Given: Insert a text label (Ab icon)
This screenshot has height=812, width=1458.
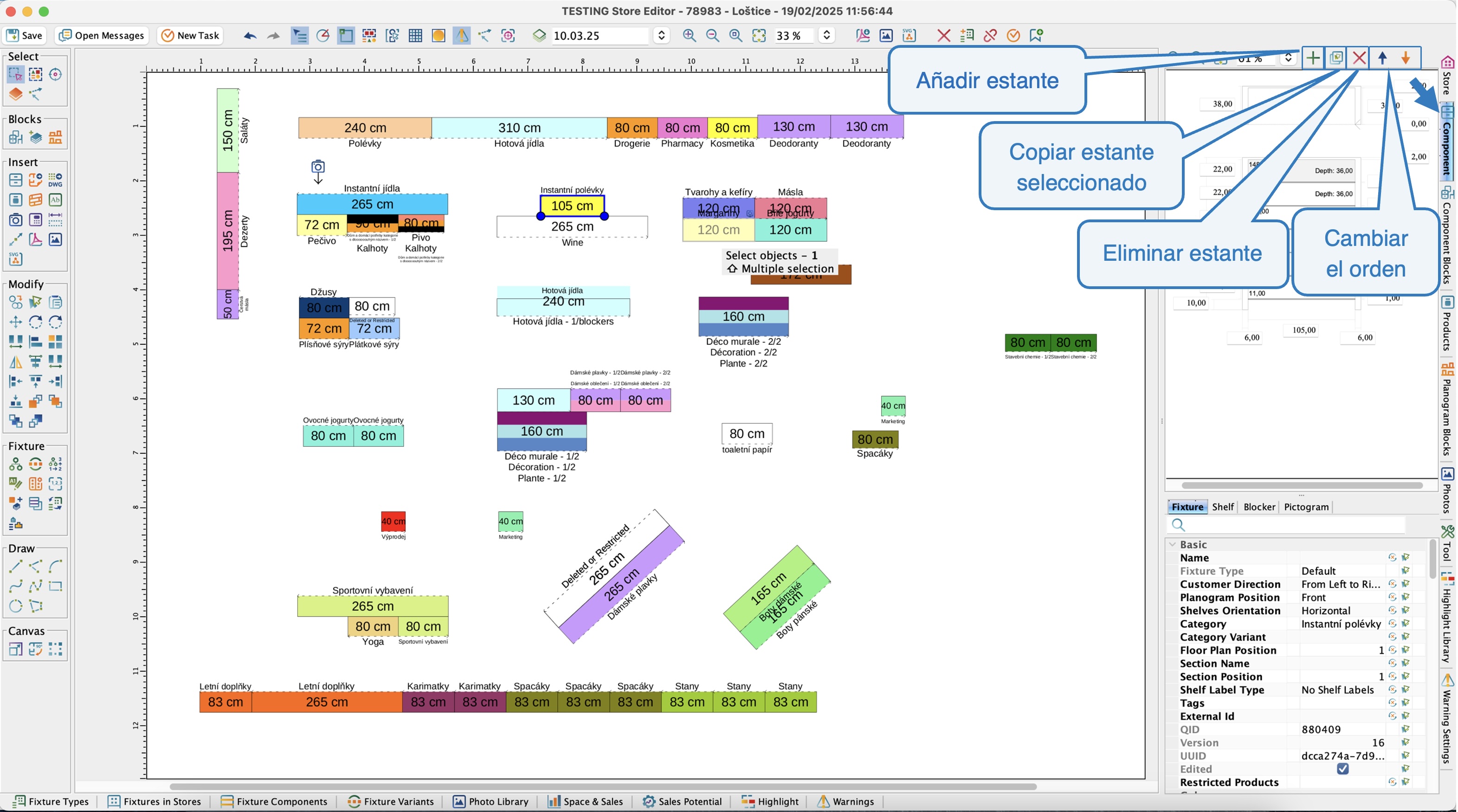Looking at the screenshot, I should pyautogui.click(x=56, y=200).
